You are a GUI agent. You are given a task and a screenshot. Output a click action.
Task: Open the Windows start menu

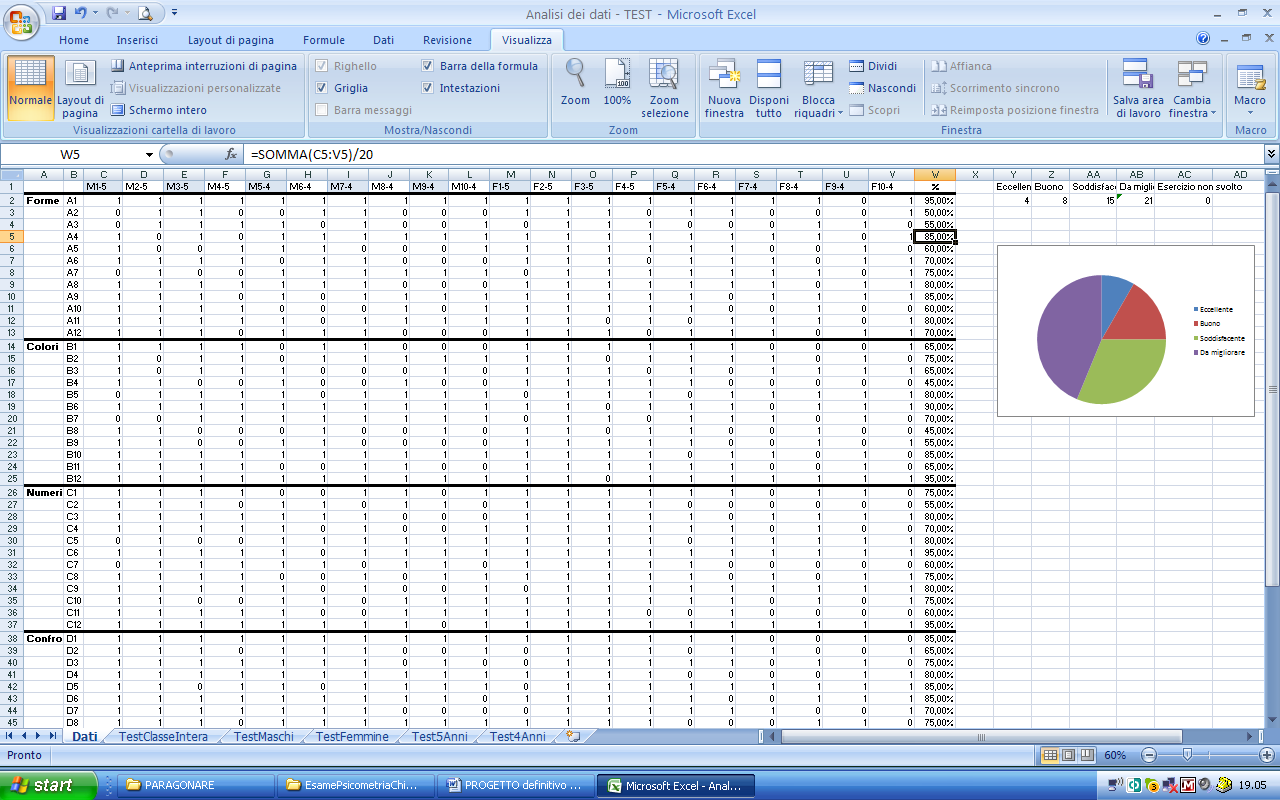click(x=48, y=785)
